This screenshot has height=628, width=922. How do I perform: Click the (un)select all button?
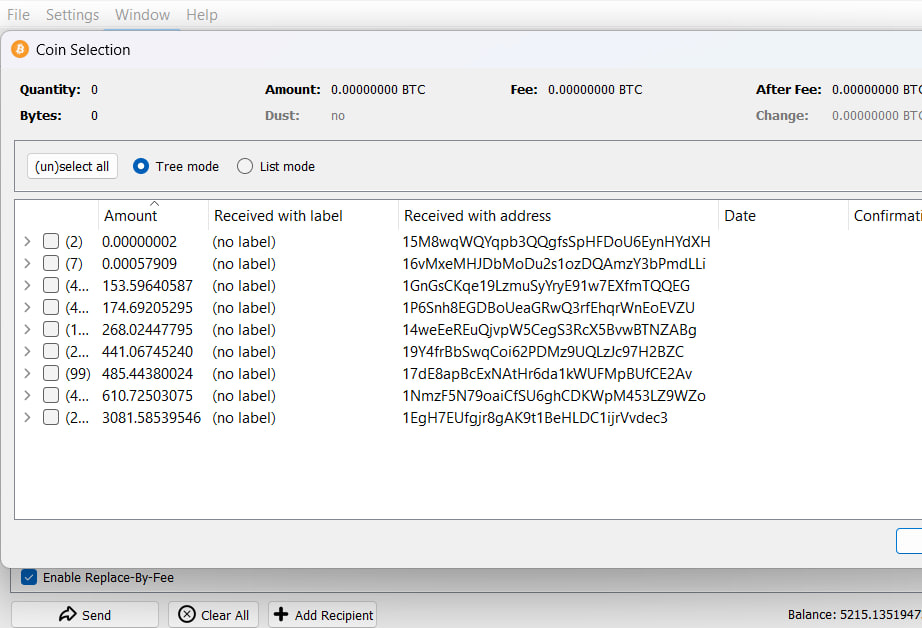[x=72, y=166]
